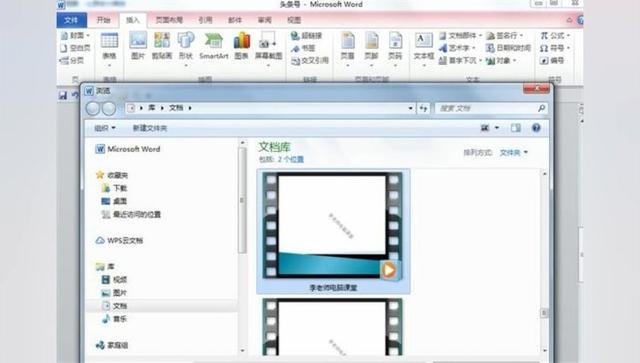Open the 页眉 header menu
This screenshot has height=363, width=640.
point(347,49)
